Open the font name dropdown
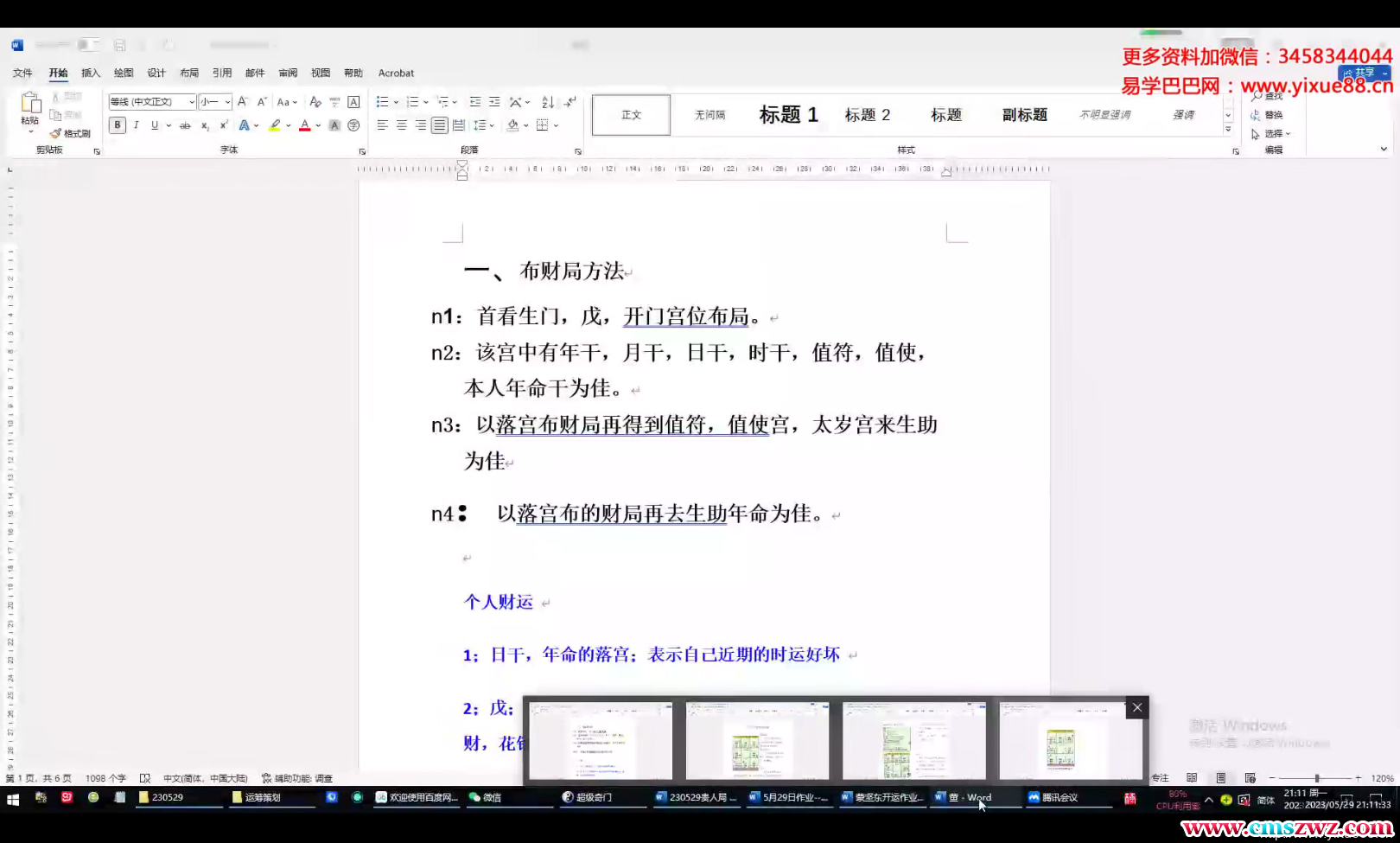The width and height of the screenshot is (1400, 843). coord(192,102)
